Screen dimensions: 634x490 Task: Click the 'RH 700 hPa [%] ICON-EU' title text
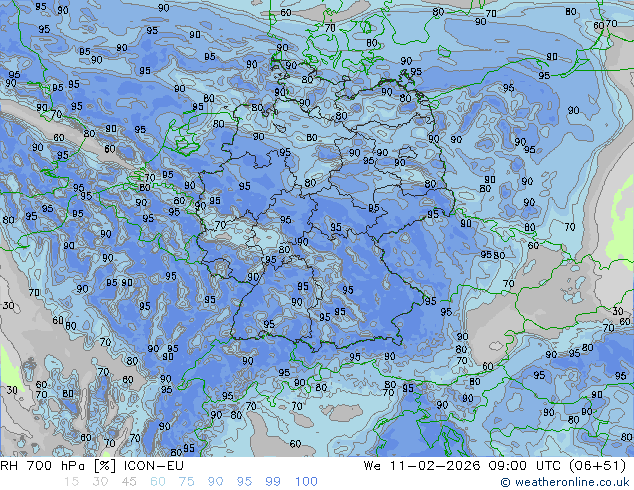pos(92,466)
